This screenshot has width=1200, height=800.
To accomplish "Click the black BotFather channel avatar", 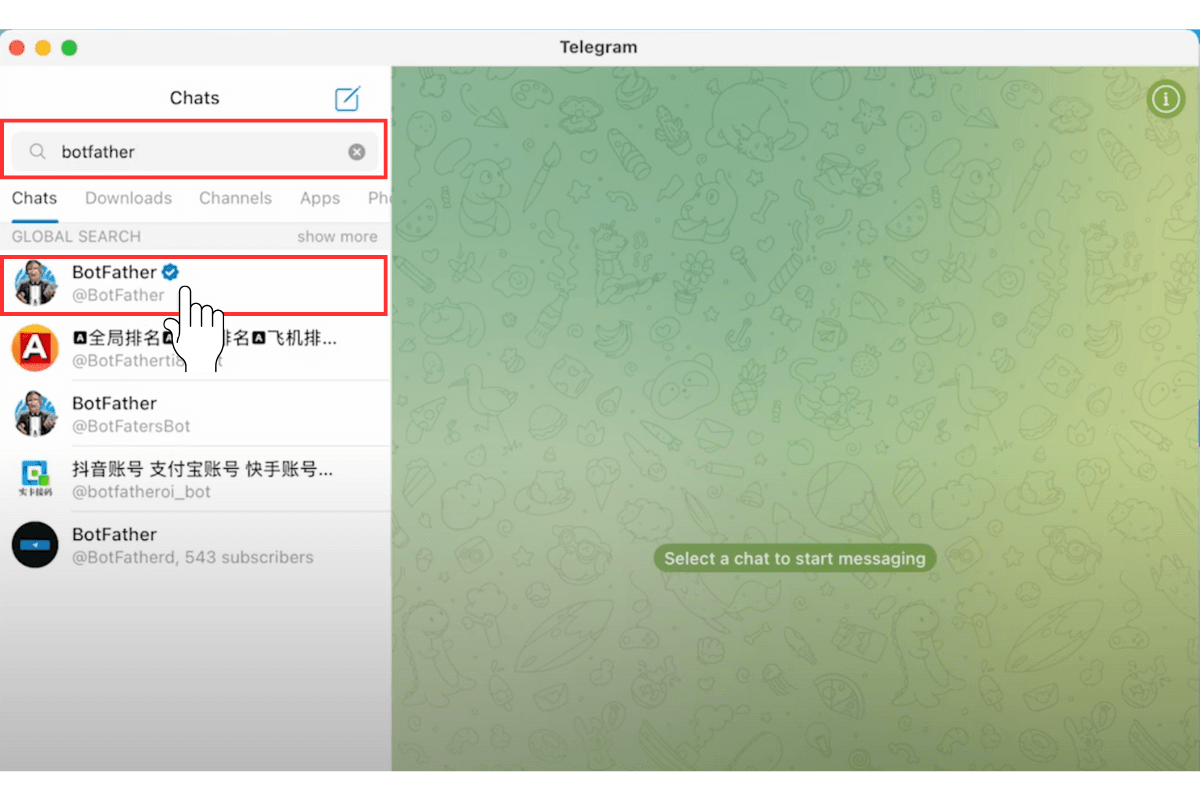I will coord(35,545).
